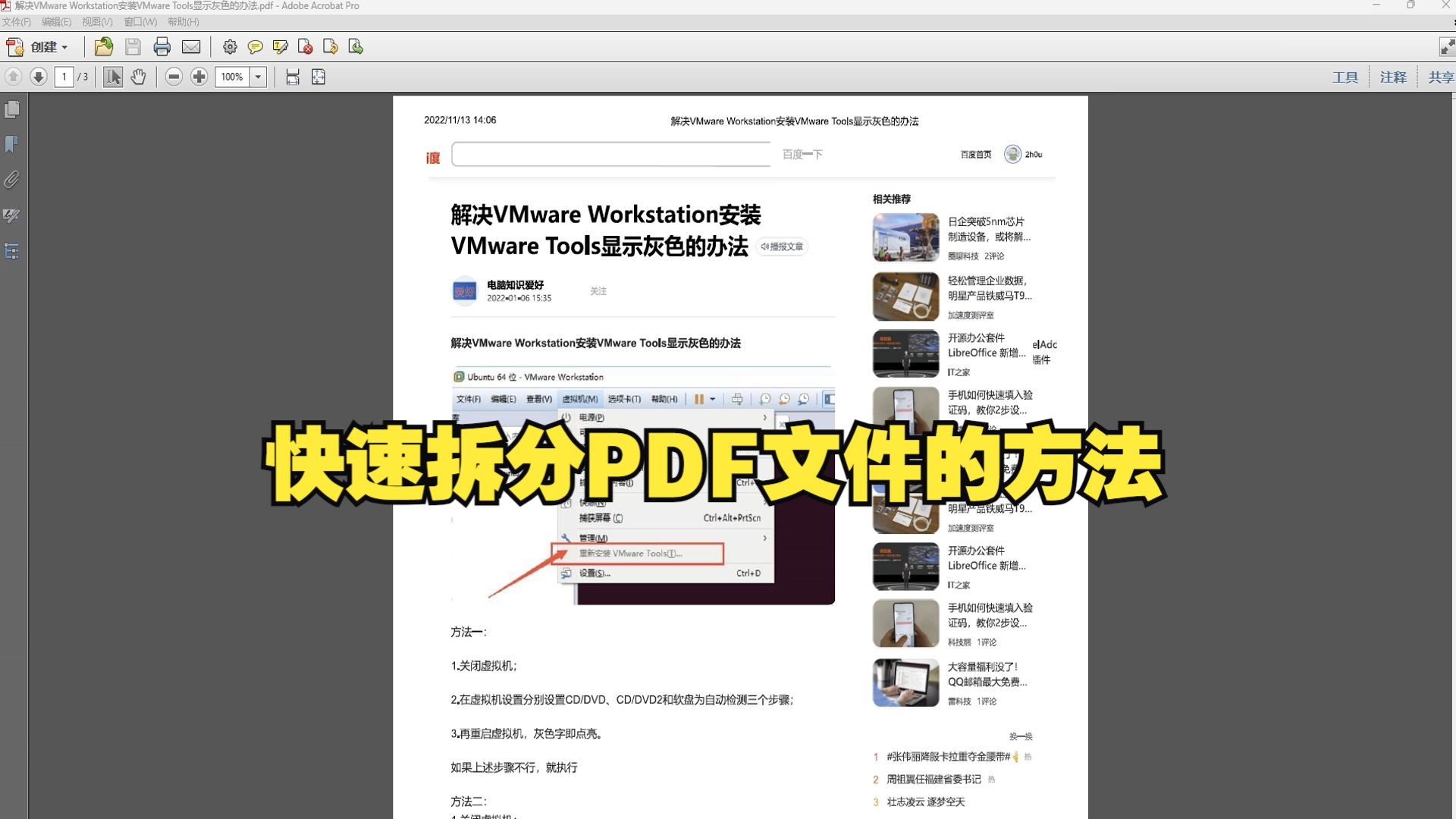Open the Signatures panel

[x=12, y=215]
